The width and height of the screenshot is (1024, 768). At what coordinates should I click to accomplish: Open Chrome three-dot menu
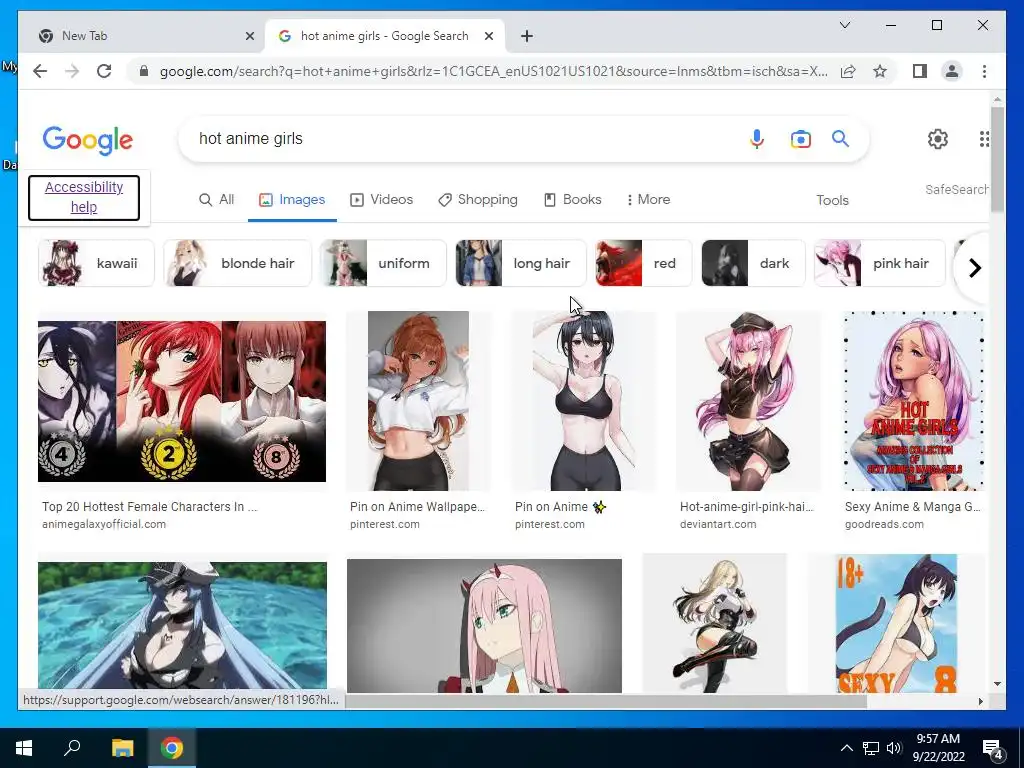(984, 71)
